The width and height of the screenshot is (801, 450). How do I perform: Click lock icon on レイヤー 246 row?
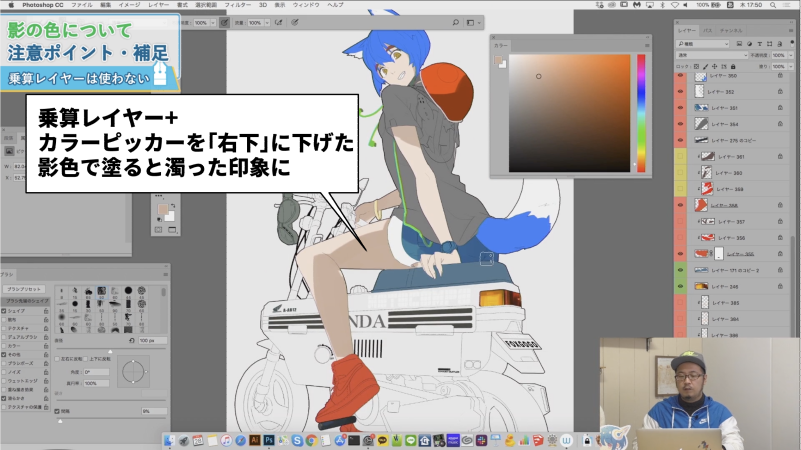(780, 287)
